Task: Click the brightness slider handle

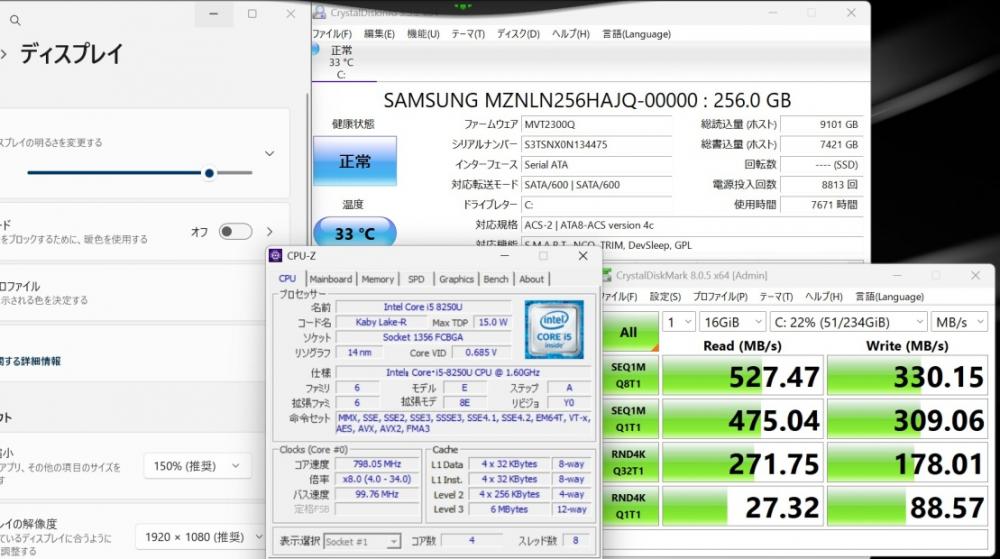Action: (x=209, y=173)
